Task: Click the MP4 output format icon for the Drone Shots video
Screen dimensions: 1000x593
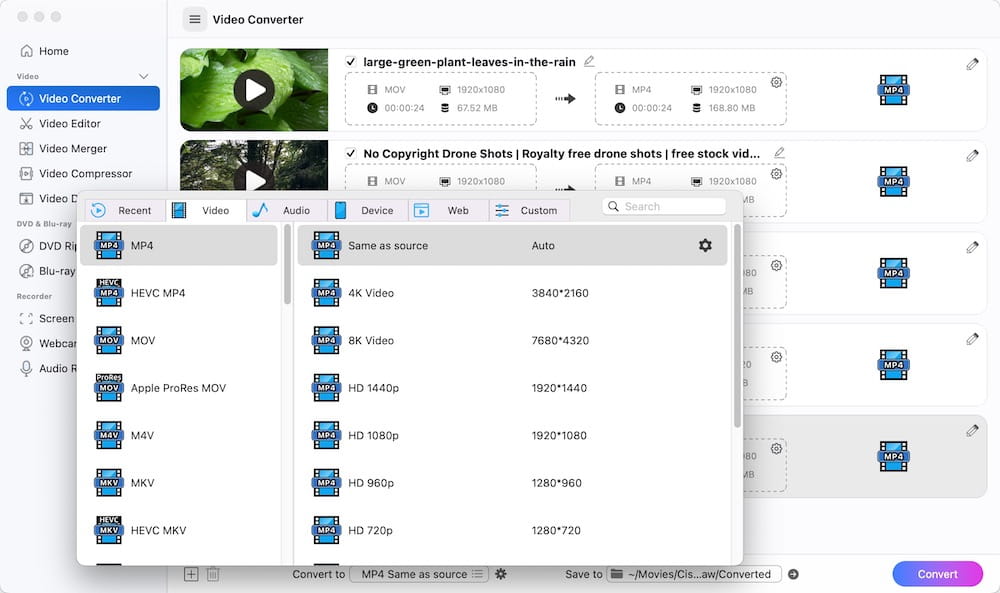Action: coord(893,182)
